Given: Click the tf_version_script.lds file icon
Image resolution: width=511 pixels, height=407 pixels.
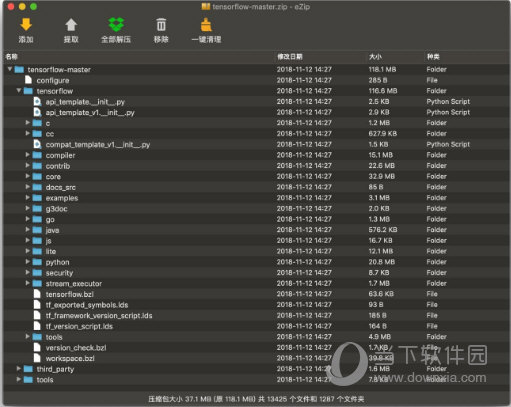Looking at the screenshot, I should 37,326.
